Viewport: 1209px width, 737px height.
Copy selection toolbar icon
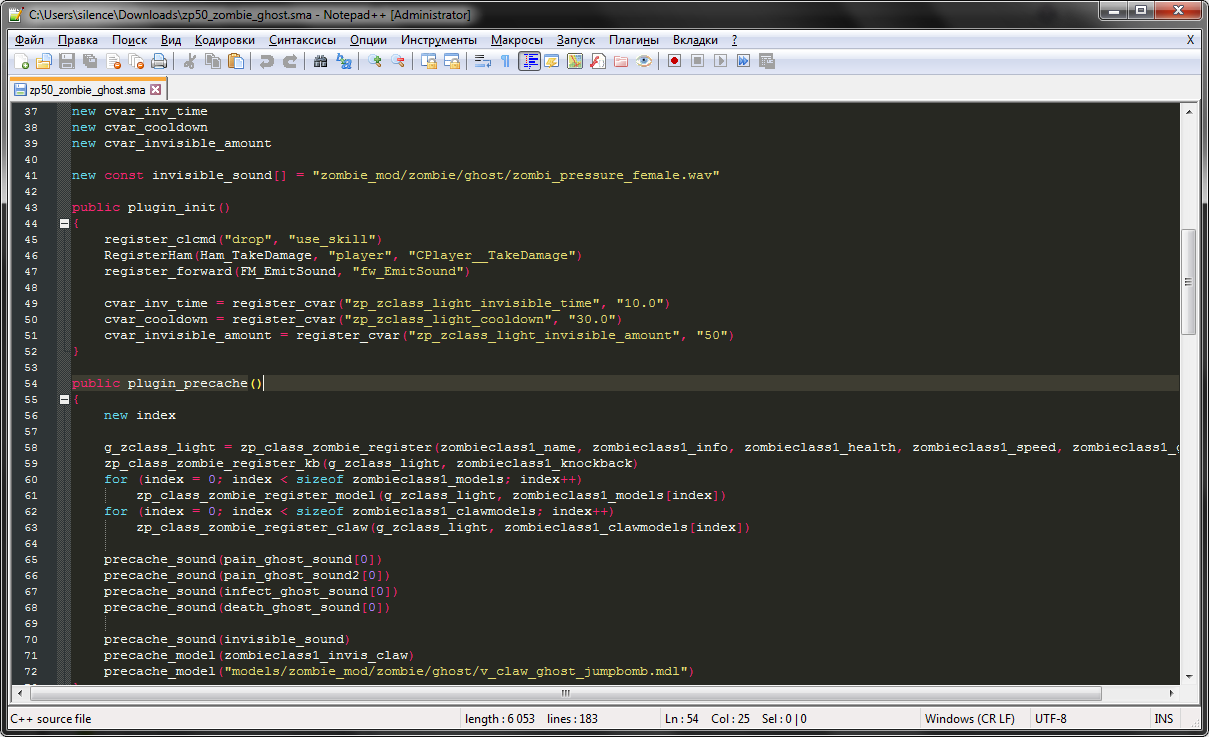click(x=213, y=61)
